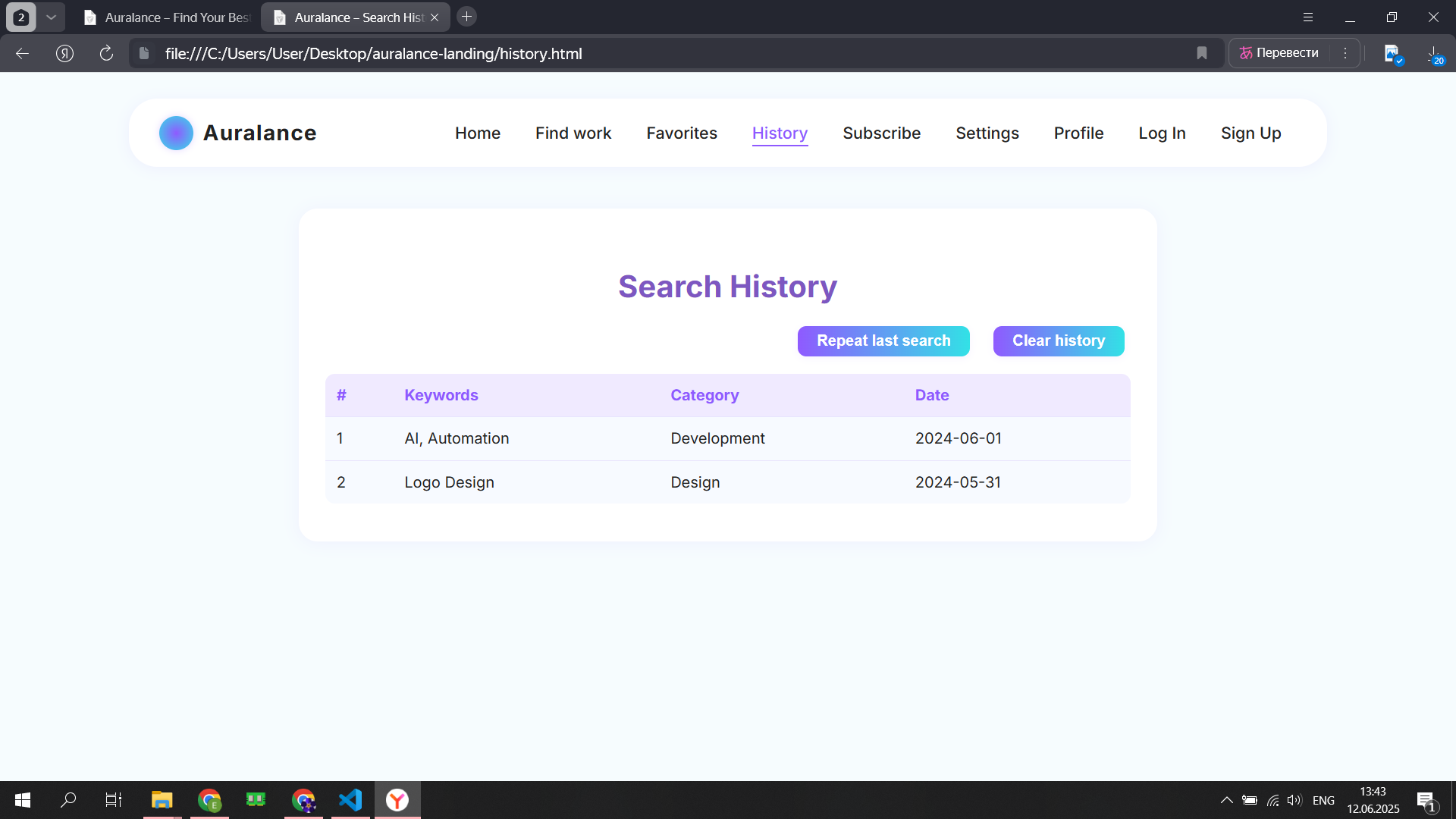Click the Auralance gradient logo circle
Image resolution: width=1456 pixels, height=819 pixels.
tap(176, 133)
